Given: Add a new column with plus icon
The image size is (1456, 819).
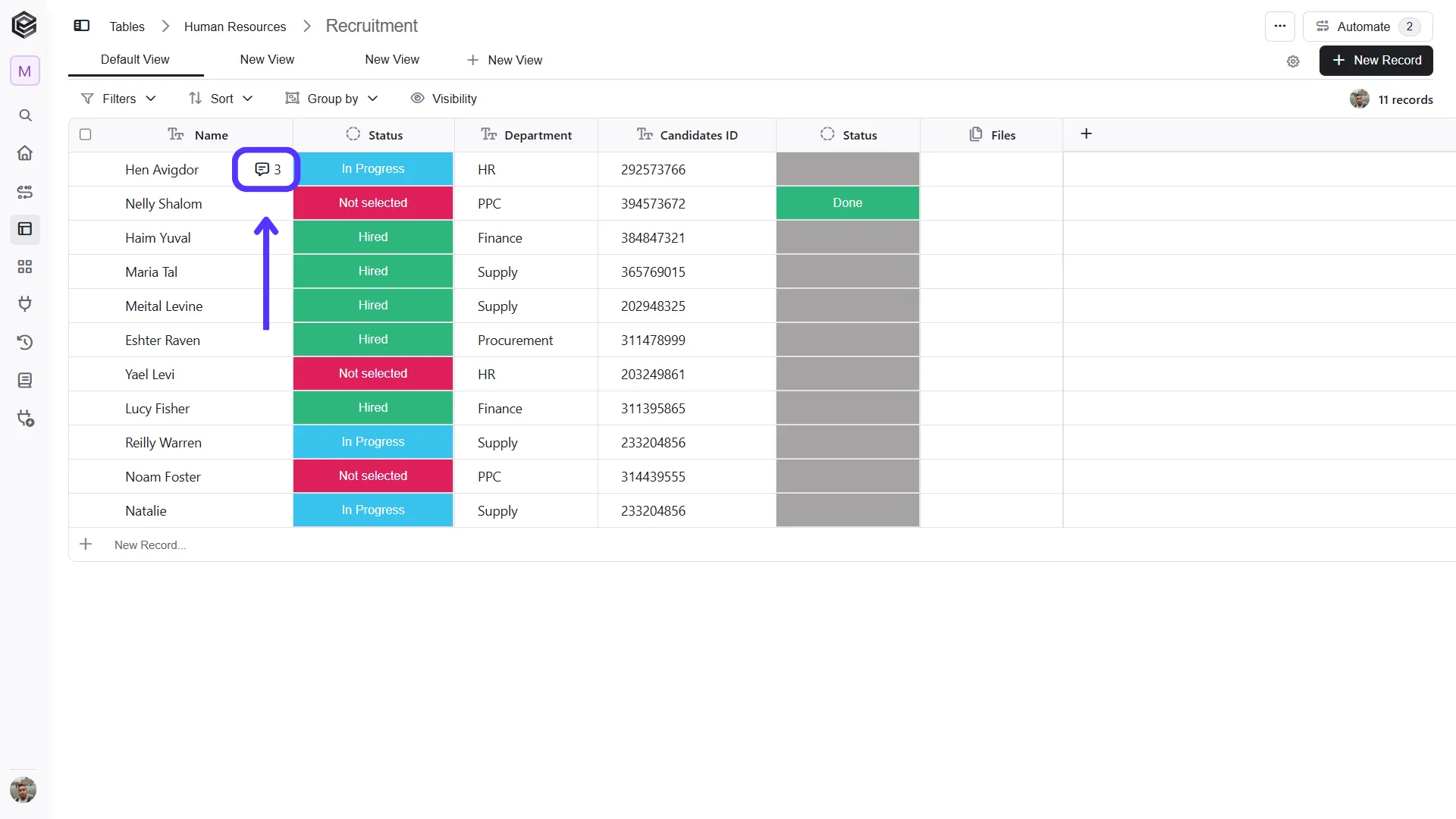Looking at the screenshot, I should point(1086,134).
